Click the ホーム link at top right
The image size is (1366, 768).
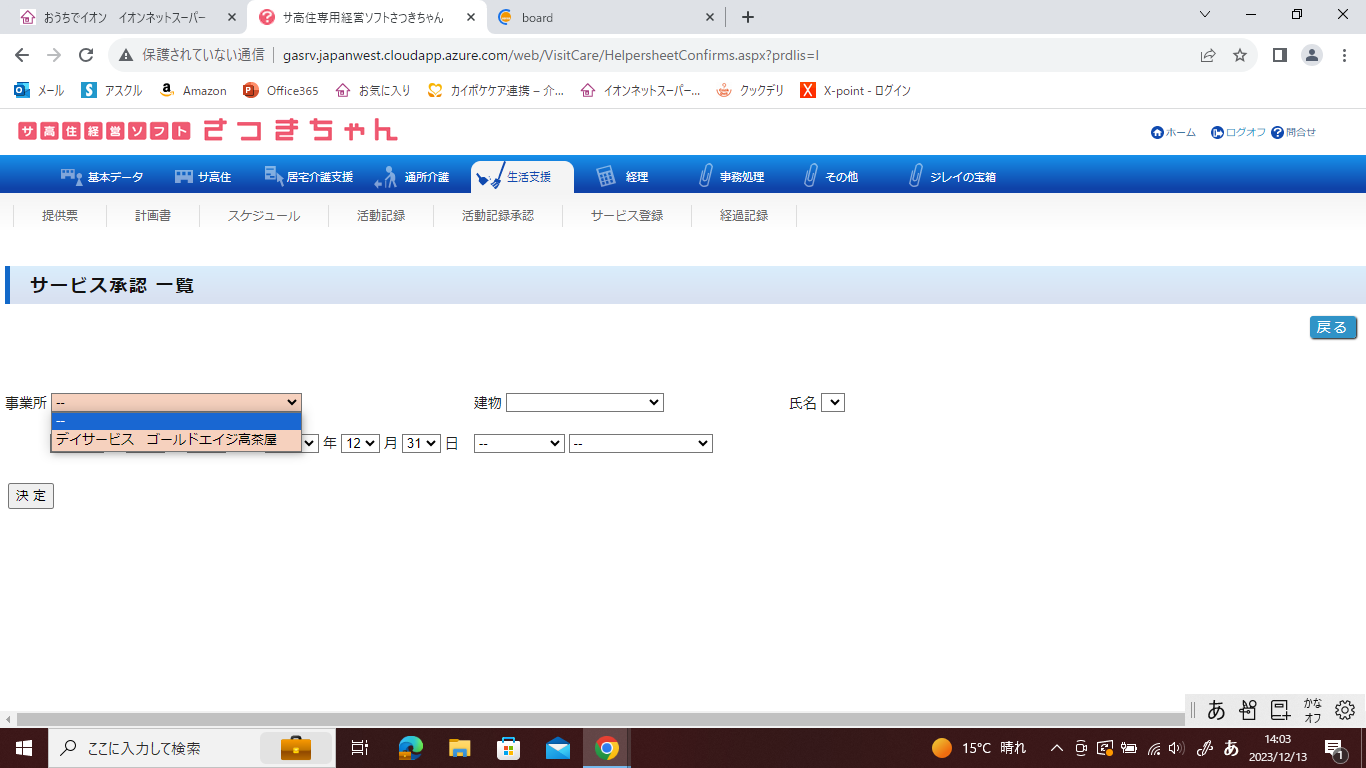[1173, 132]
